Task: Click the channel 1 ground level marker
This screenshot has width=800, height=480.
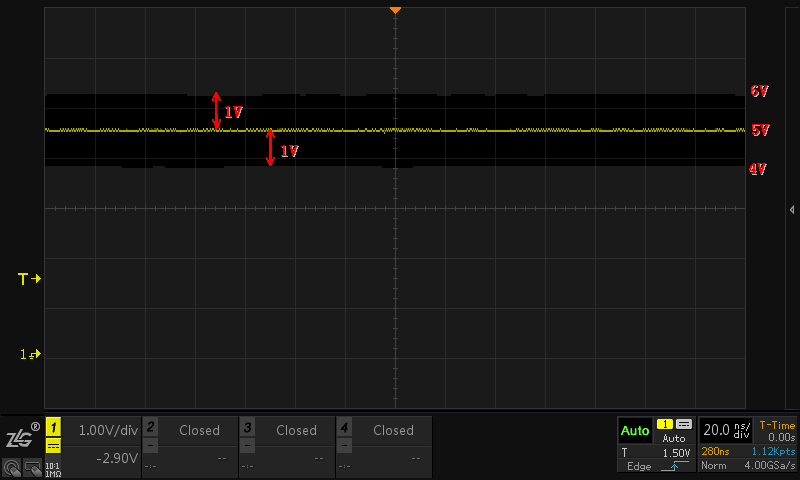Action: (30, 354)
